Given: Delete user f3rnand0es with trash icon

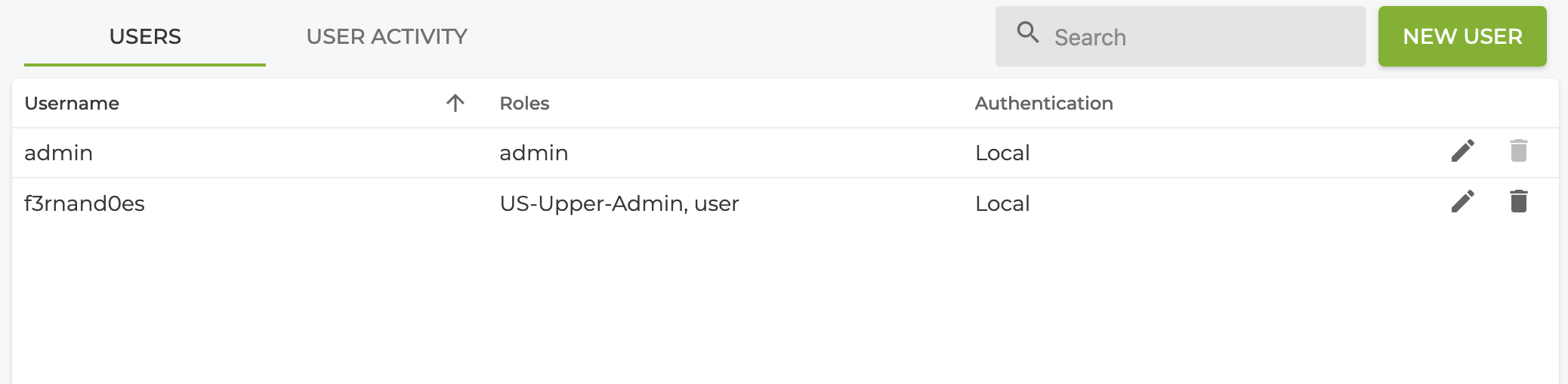Looking at the screenshot, I should coord(1518,202).
